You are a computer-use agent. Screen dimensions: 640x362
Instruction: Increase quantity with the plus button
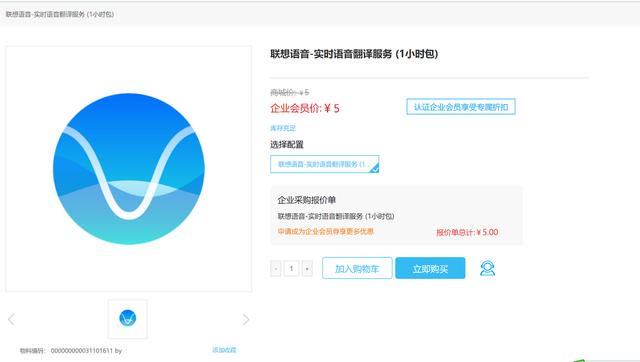tap(307, 269)
